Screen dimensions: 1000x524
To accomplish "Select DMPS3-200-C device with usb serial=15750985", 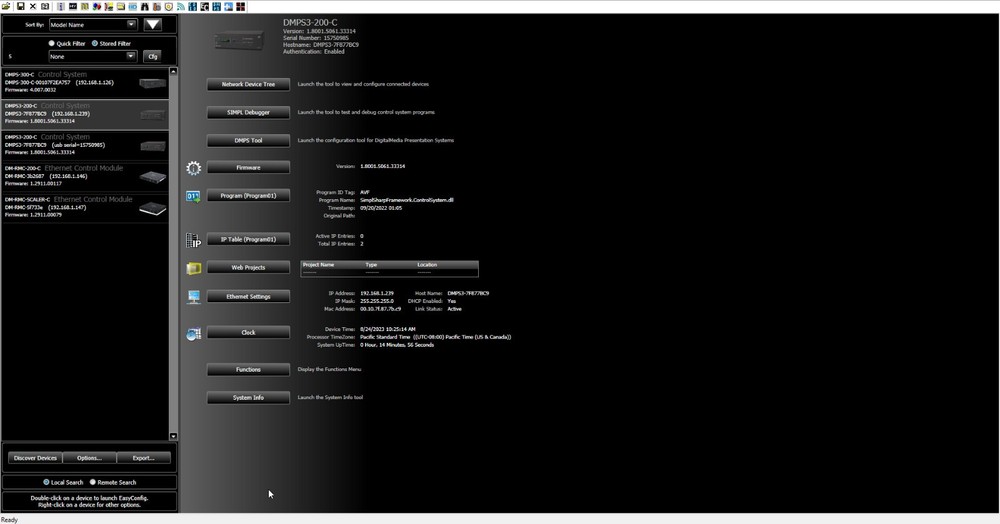I will [x=85, y=145].
